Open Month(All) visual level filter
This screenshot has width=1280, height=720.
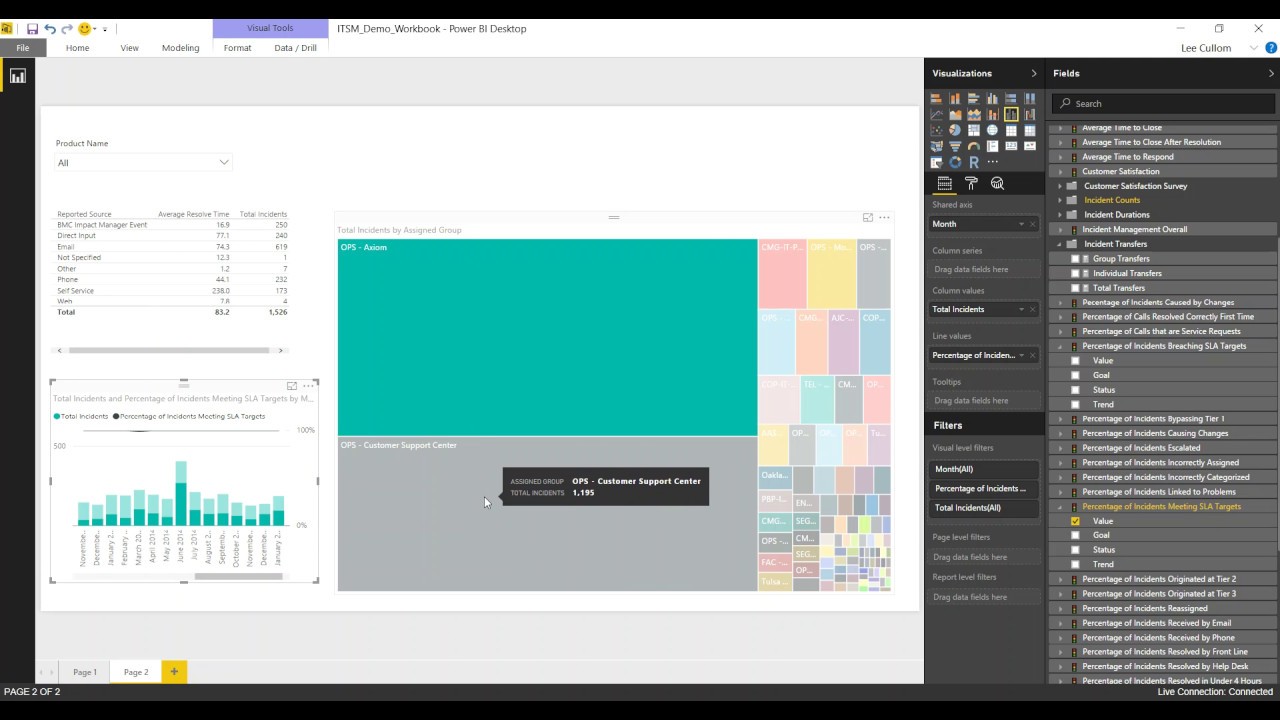tap(984, 469)
